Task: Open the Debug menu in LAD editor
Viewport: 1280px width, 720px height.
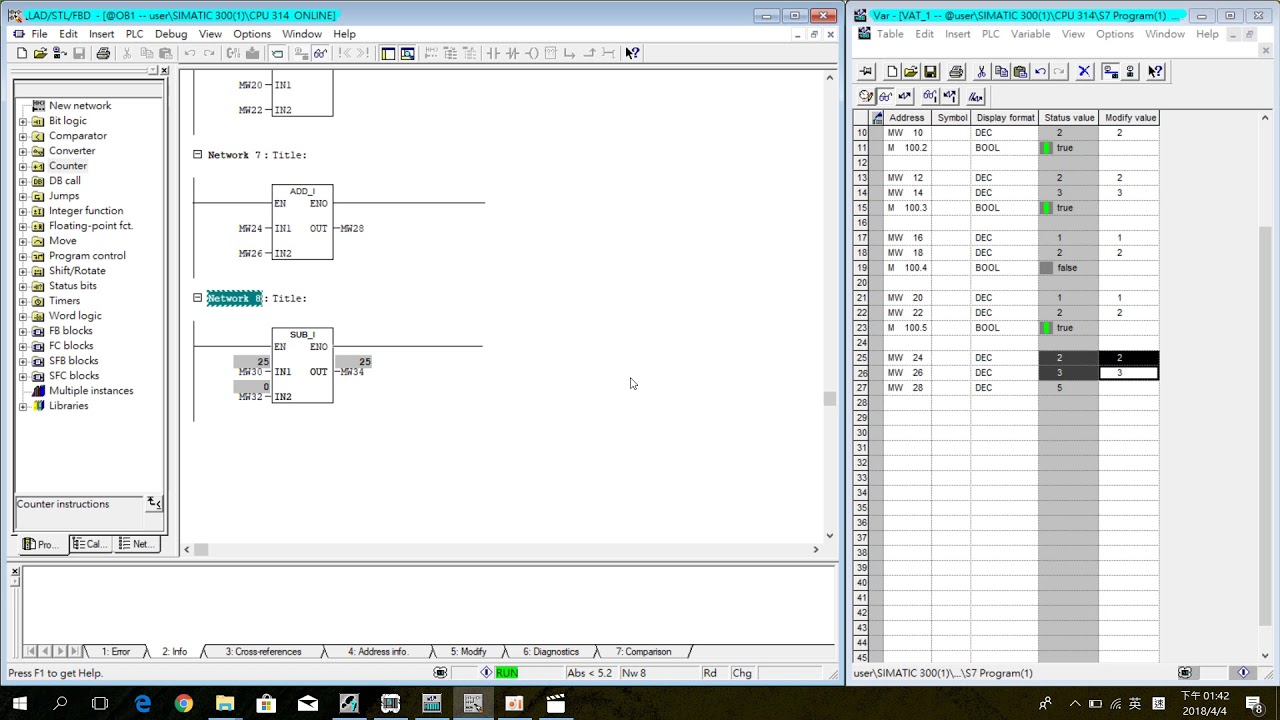Action: [171, 34]
